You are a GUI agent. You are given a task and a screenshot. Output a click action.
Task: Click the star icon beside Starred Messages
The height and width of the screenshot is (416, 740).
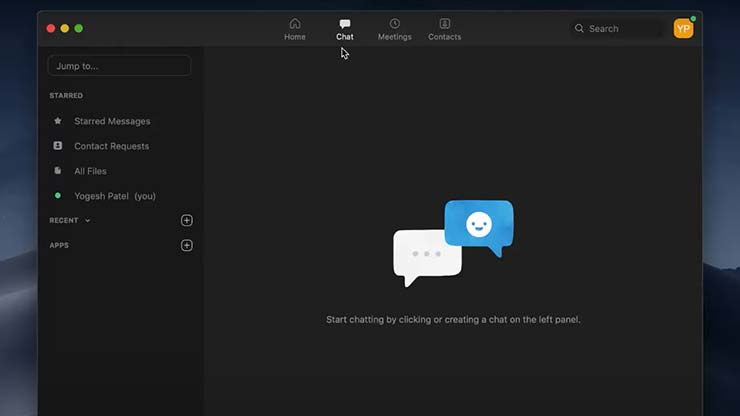pos(58,121)
